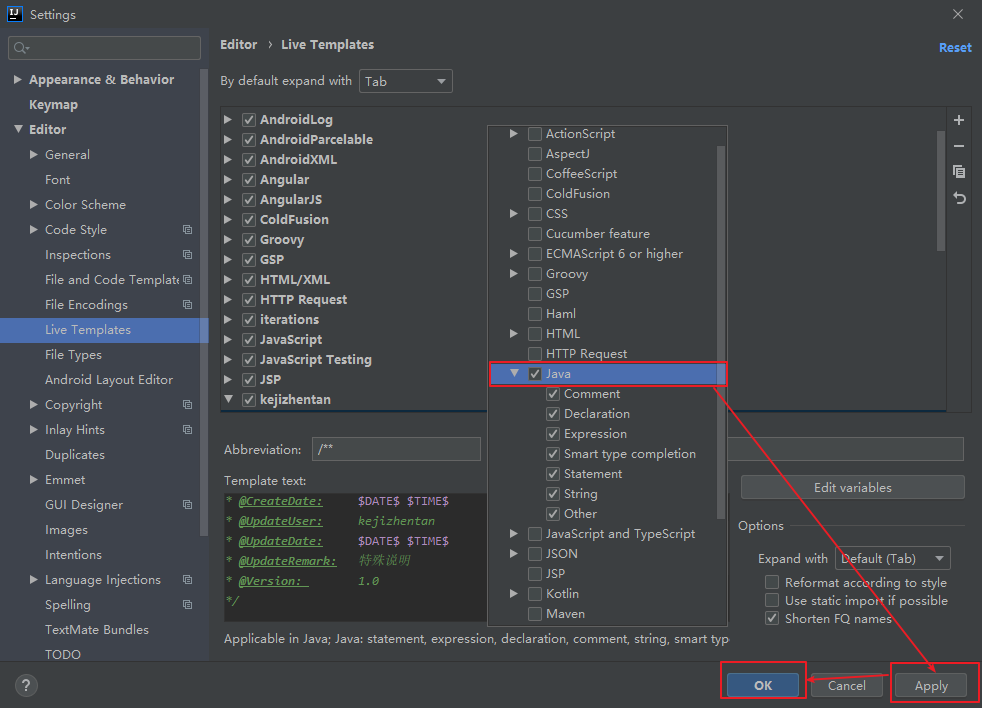
Task: Click project-level icon beside File Encodings
Action: point(187,305)
